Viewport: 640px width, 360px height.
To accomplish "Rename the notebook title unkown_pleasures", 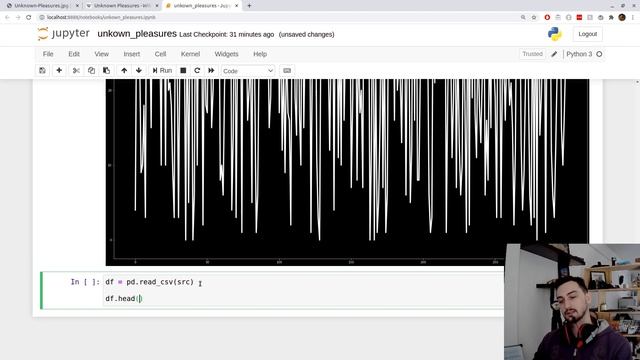I will (x=137, y=34).
